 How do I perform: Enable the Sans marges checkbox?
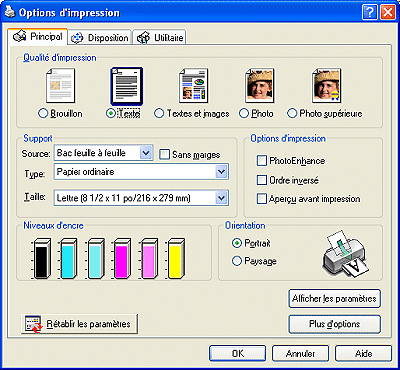164,155
